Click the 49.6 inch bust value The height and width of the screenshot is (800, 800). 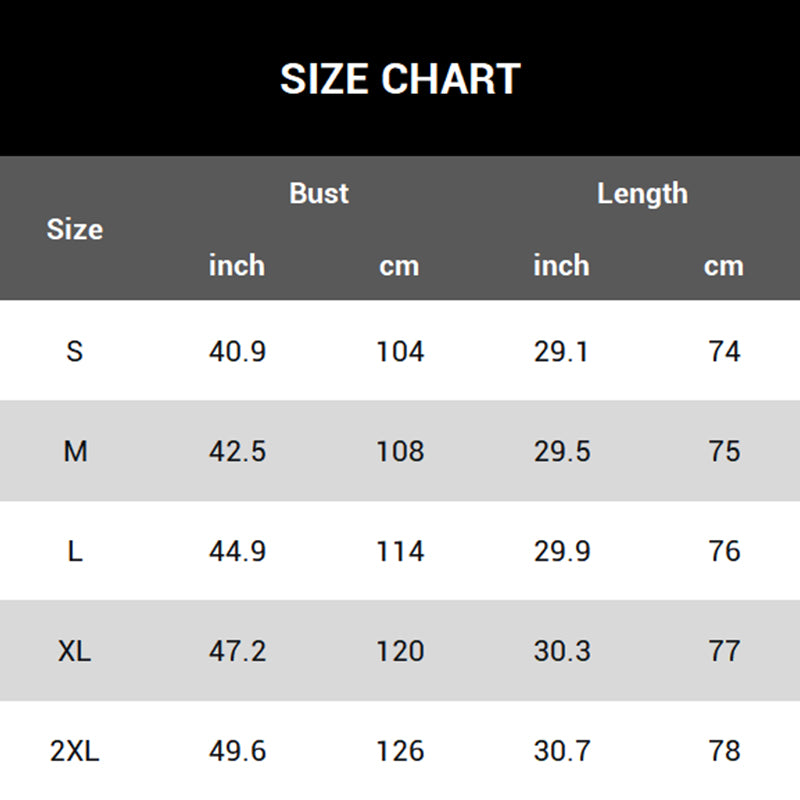click(x=237, y=751)
